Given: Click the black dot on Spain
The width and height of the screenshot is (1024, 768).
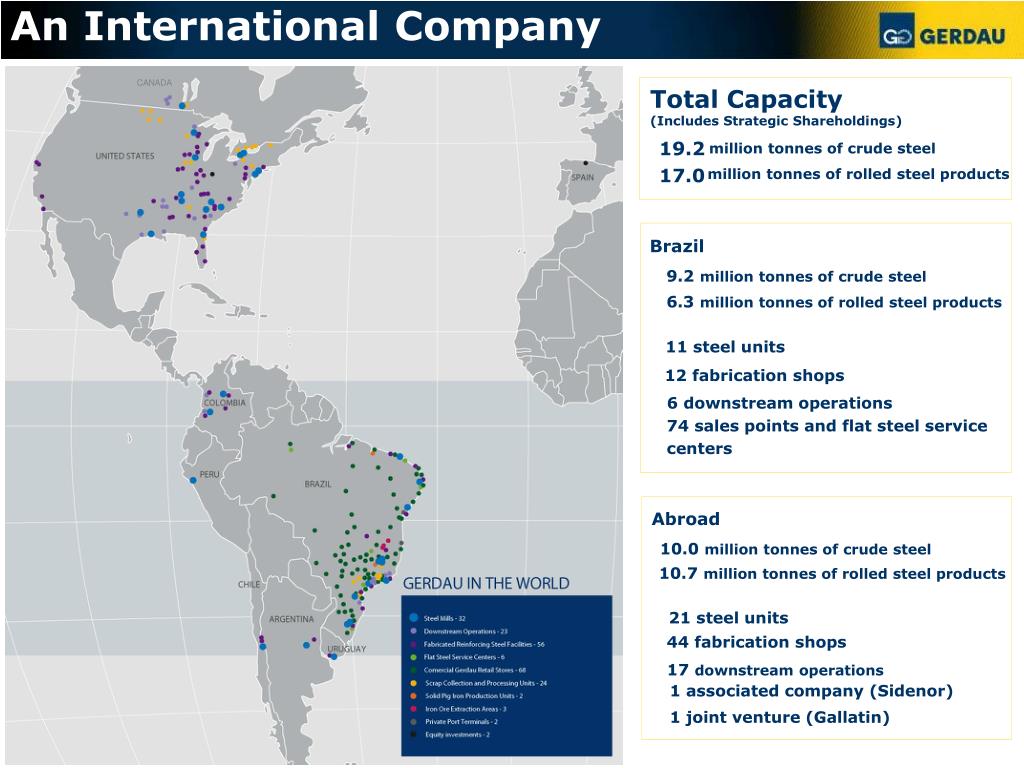Looking at the screenshot, I should 586,163.
